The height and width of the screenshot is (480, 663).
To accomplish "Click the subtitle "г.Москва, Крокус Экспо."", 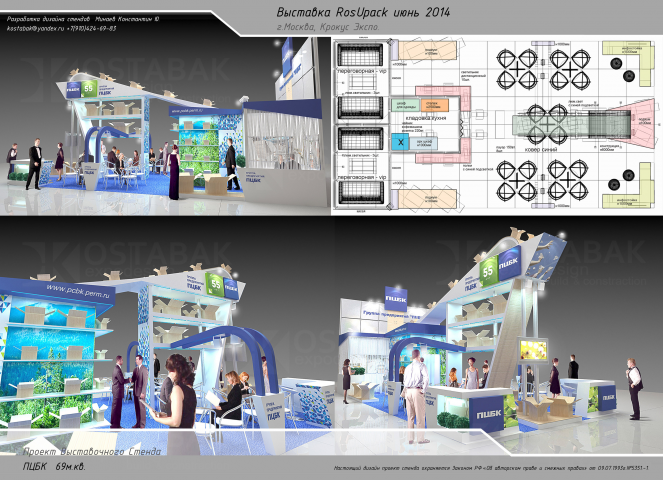I will tap(328, 27).
